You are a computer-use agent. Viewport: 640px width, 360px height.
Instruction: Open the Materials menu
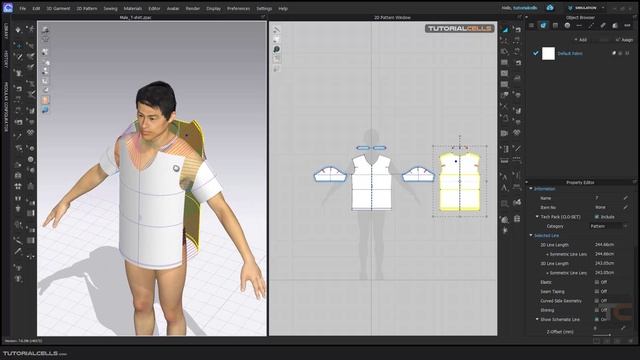pyautogui.click(x=133, y=8)
